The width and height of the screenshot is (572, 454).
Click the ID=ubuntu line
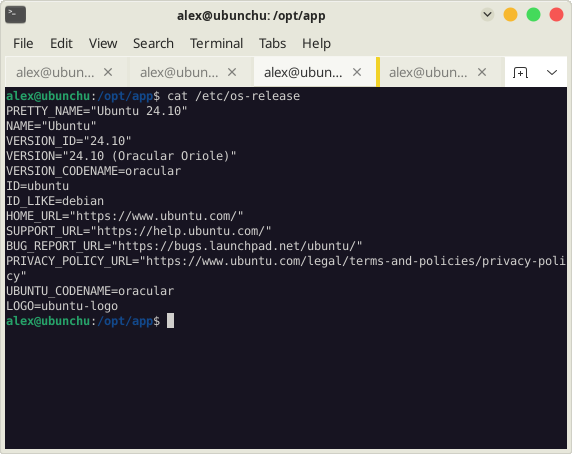pos(37,186)
